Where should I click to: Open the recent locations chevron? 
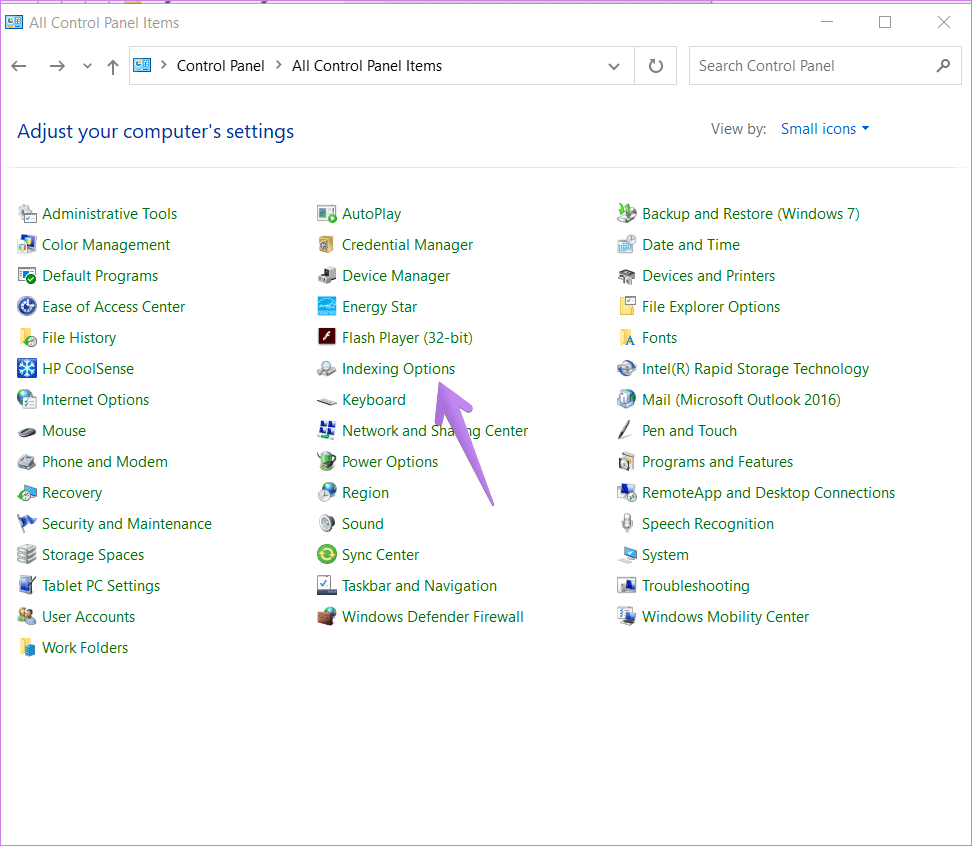pos(87,66)
